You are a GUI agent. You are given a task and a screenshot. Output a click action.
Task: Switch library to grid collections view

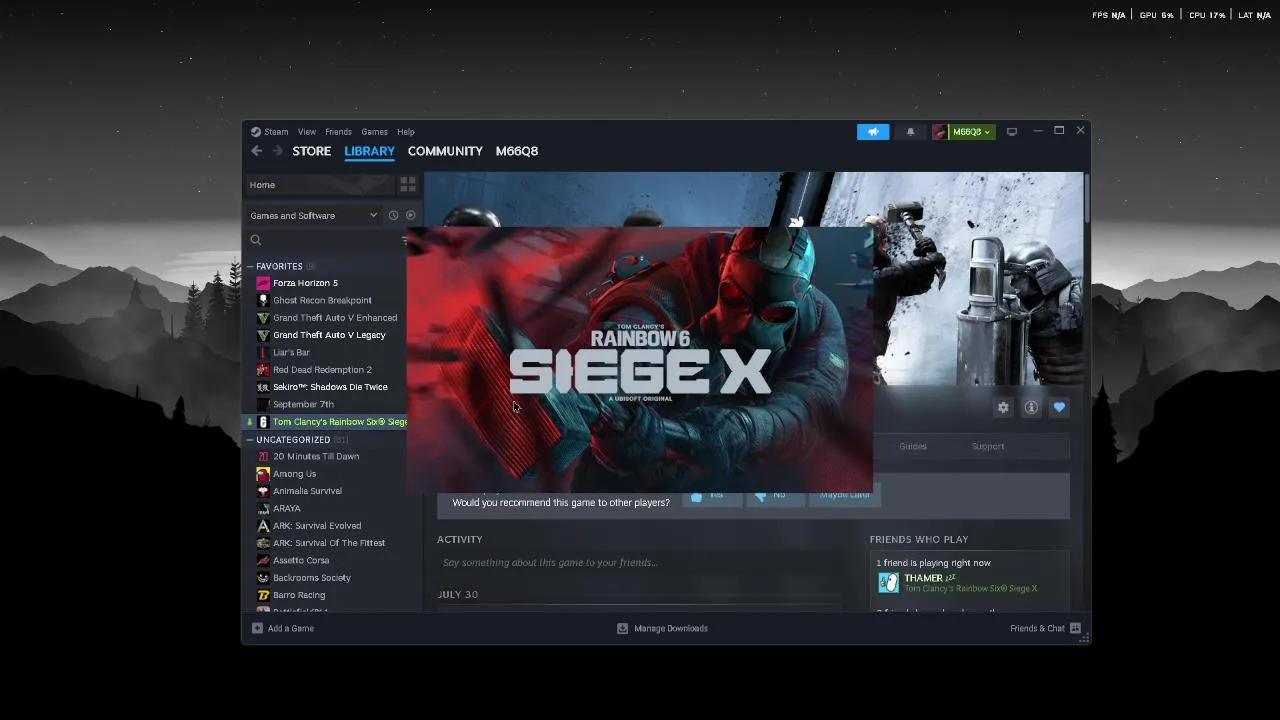pyautogui.click(x=408, y=185)
